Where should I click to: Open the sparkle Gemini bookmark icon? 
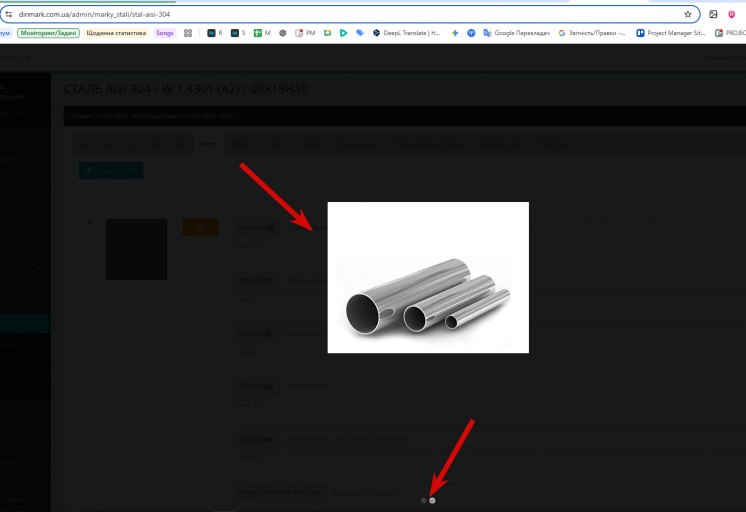click(x=455, y=33)
